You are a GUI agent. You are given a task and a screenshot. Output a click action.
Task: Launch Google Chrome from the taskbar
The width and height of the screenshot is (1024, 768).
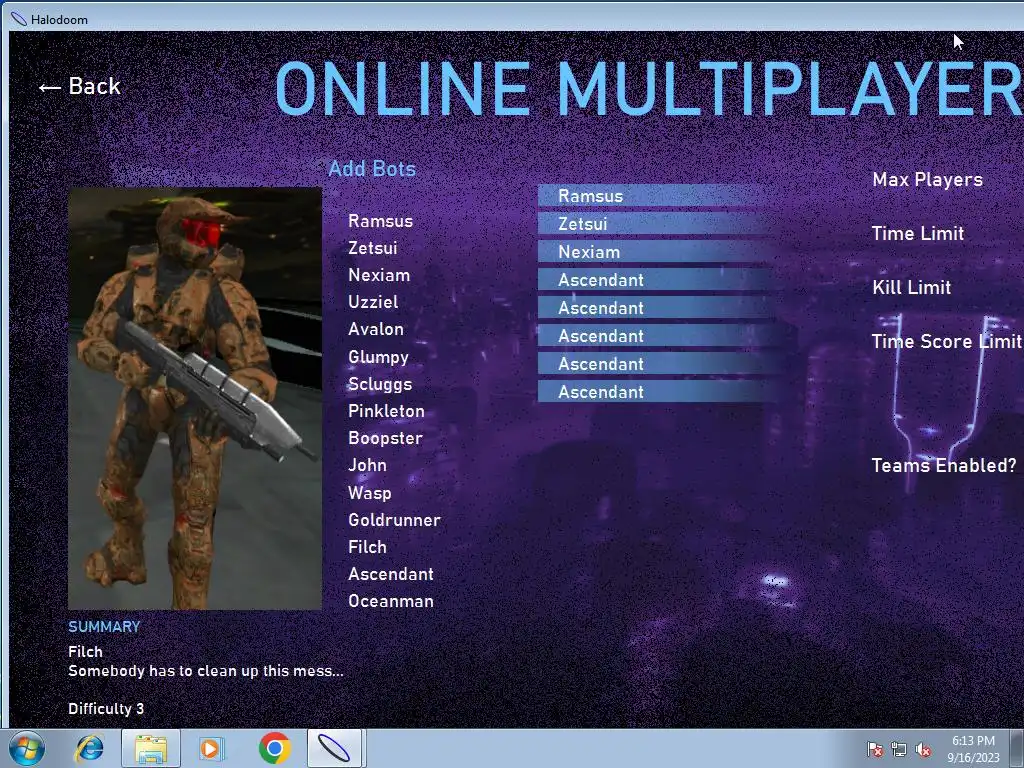click(274, 748)
